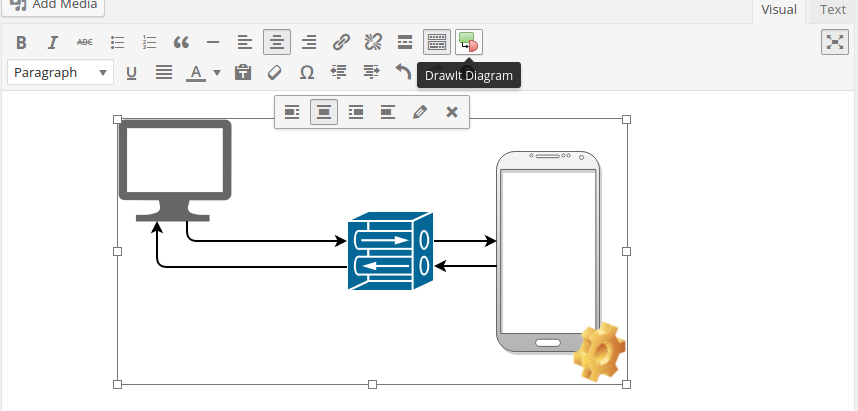The width and height of the screenshot is (858, 411).
Task: Open the Paragraph format dropdown
Action: point(61,72)
